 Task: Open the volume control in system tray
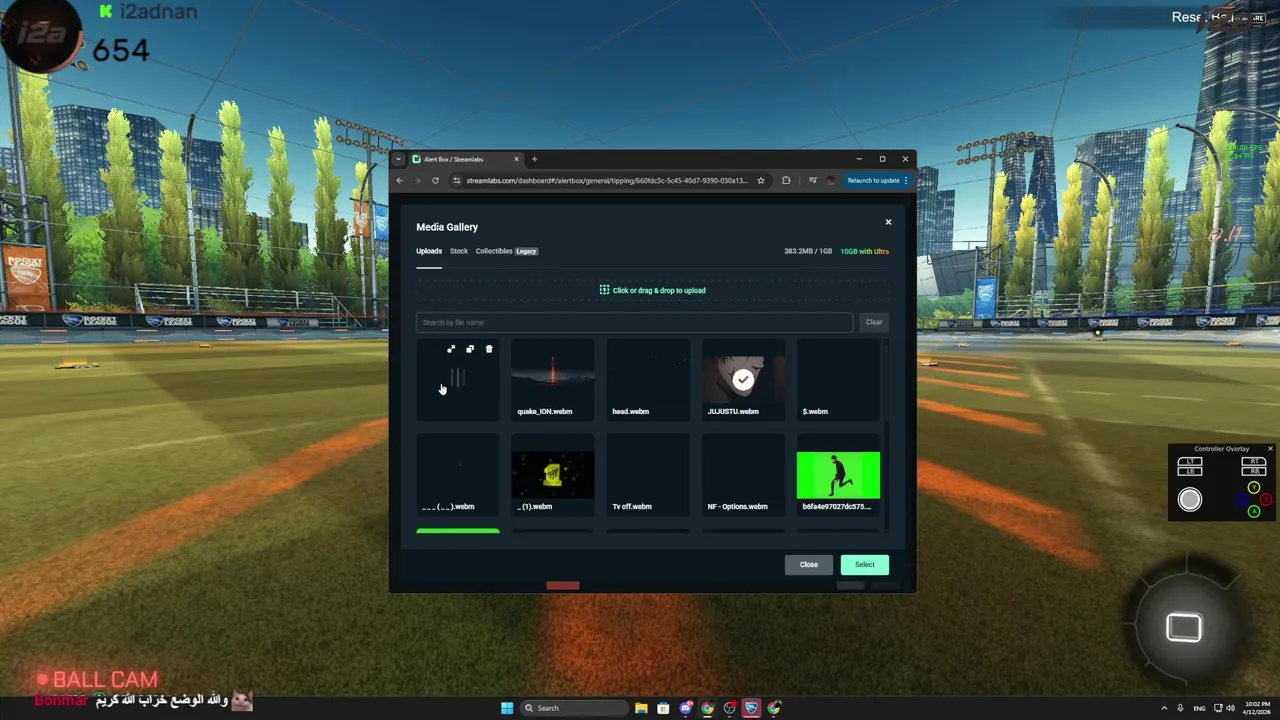point(1230,708)
